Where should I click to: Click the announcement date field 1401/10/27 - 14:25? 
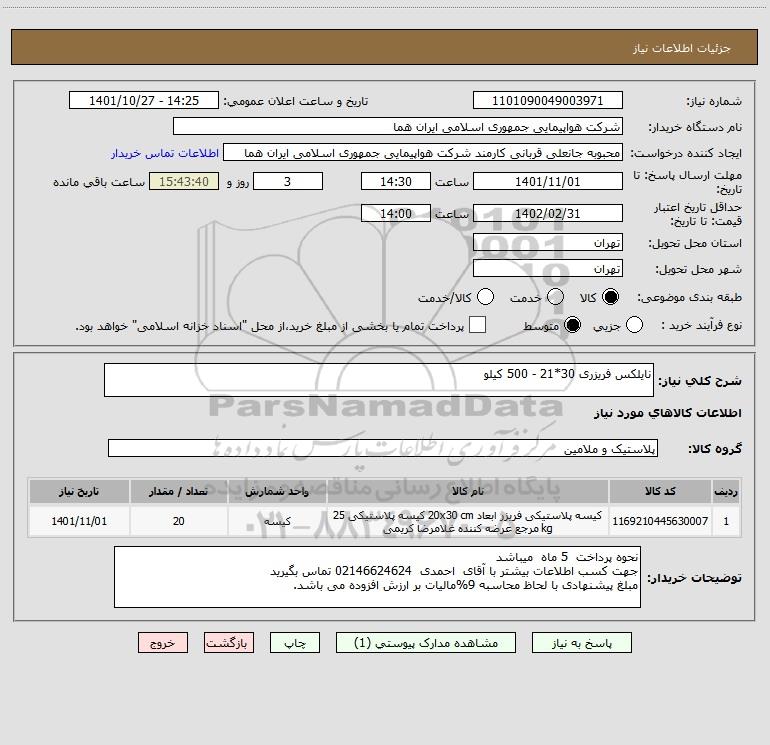click(x=144, y=100)
